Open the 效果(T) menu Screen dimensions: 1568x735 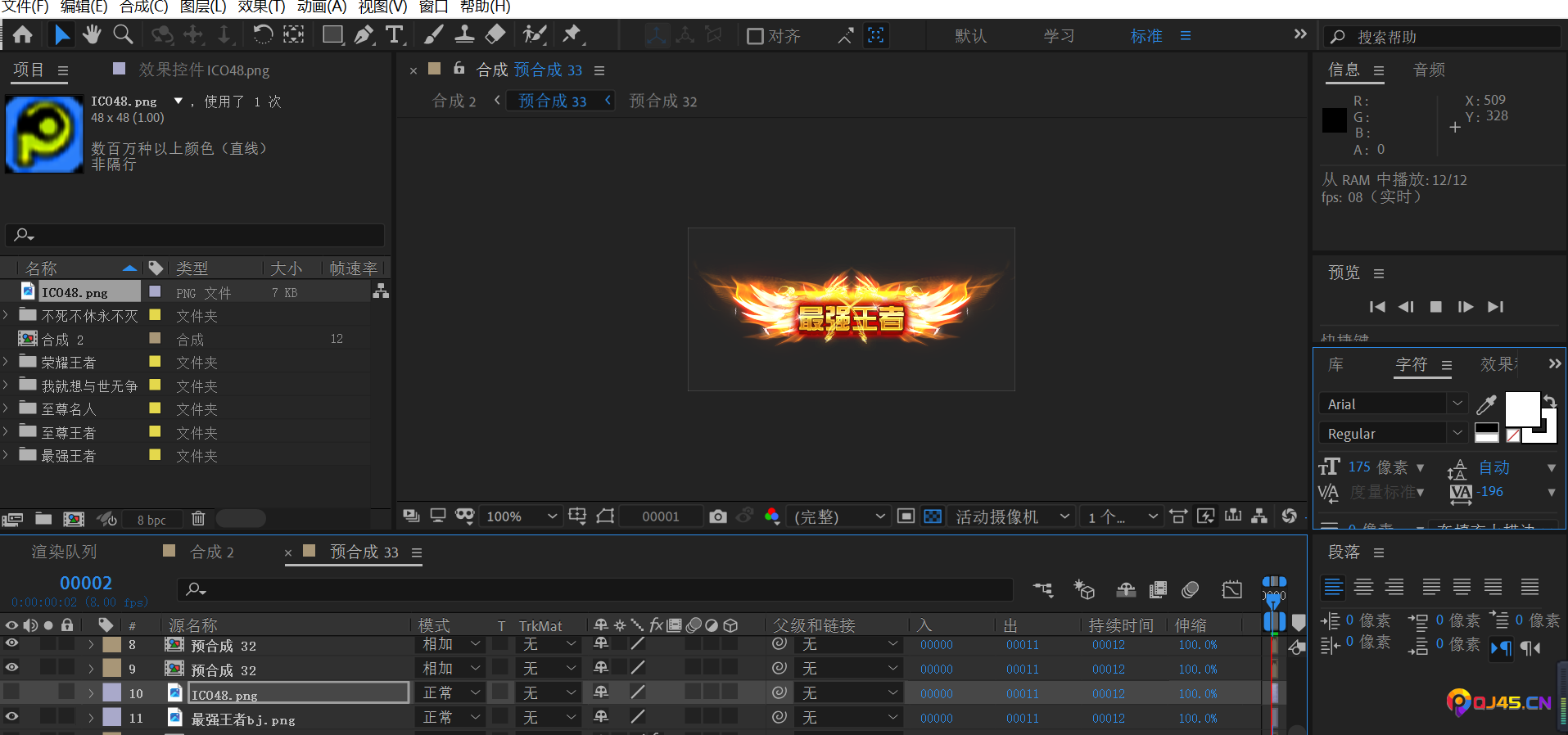(261, 7)
